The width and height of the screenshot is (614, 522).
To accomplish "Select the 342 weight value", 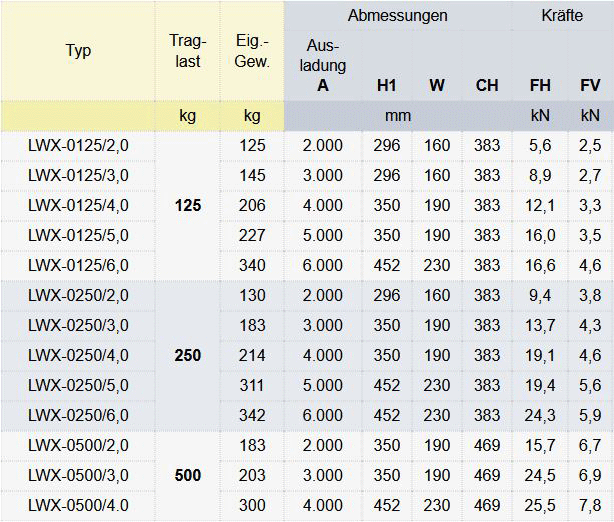I will pos(253,416).
